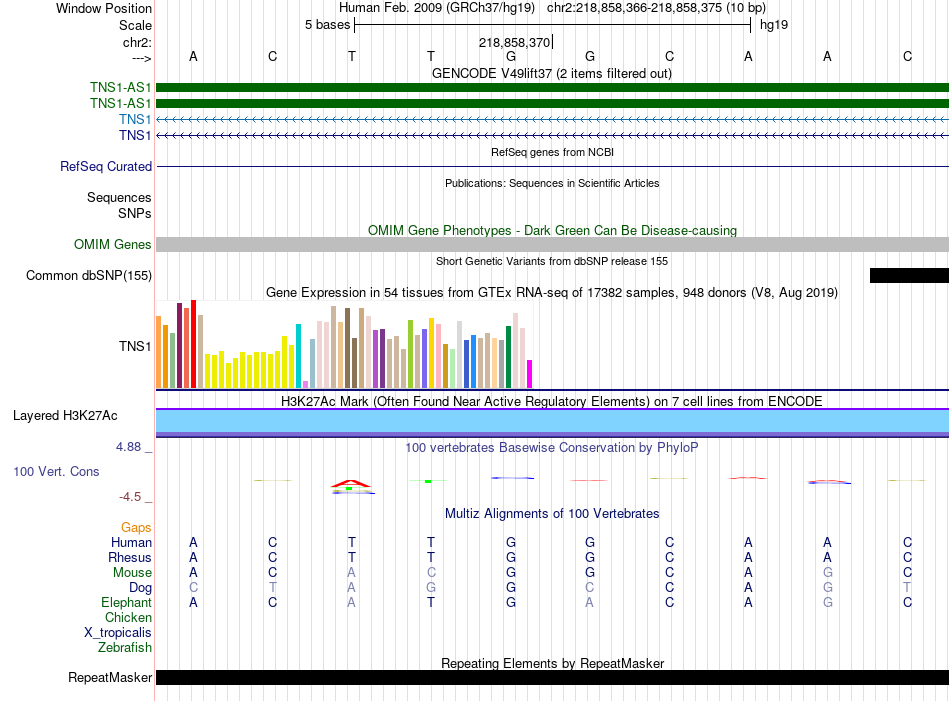Open Repeating Elements by RepeatMasker title

point(552,663)
